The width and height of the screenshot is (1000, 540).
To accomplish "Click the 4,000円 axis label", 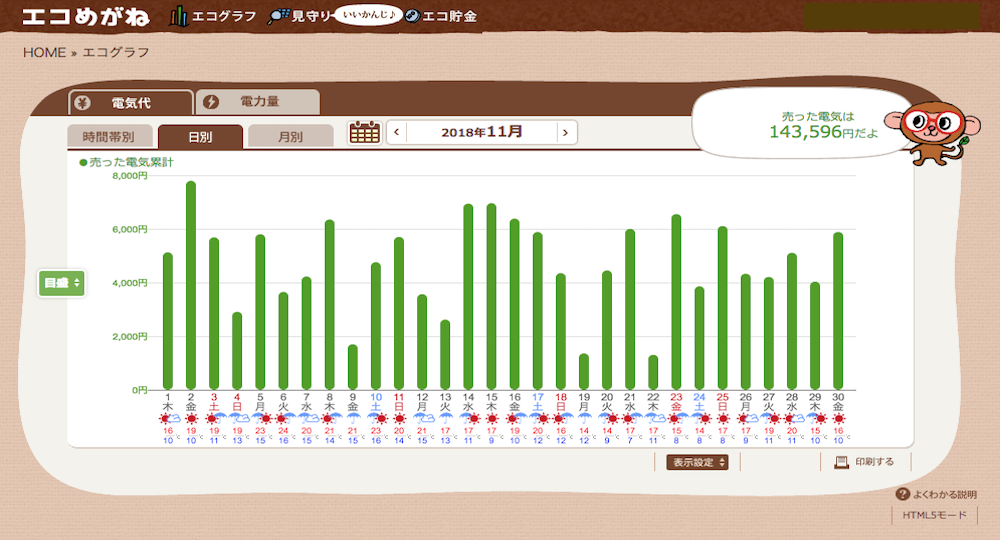I will pyautogui.click(x=129, y=282).
